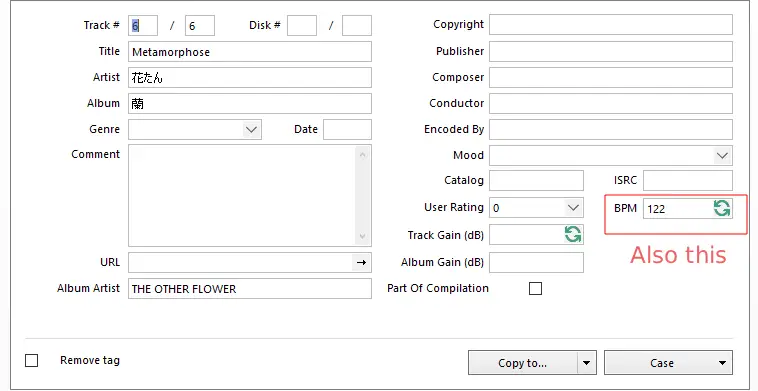Focus the Track number field
758x391 pixels.
143,26
